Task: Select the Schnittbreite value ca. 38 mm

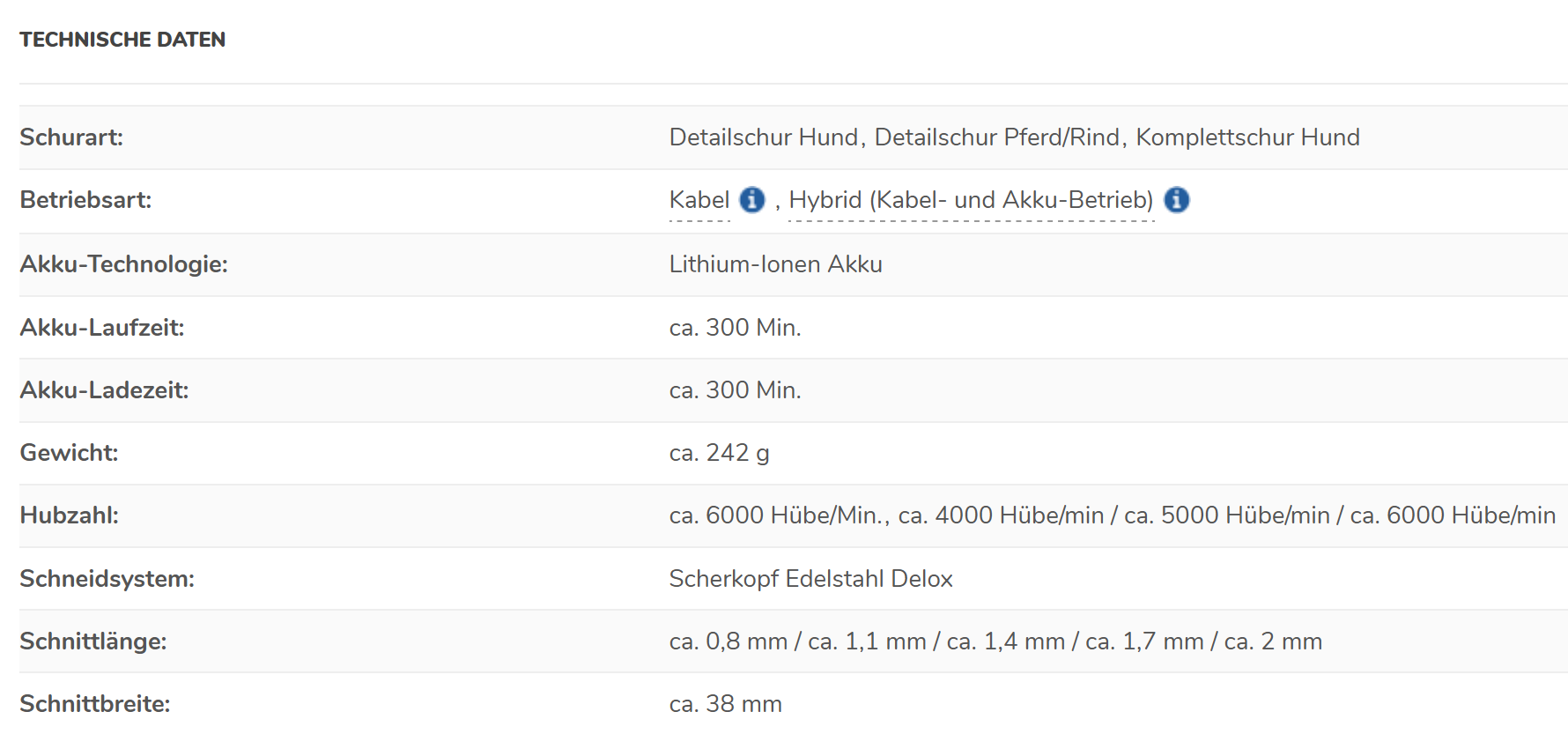Action: 725,704
